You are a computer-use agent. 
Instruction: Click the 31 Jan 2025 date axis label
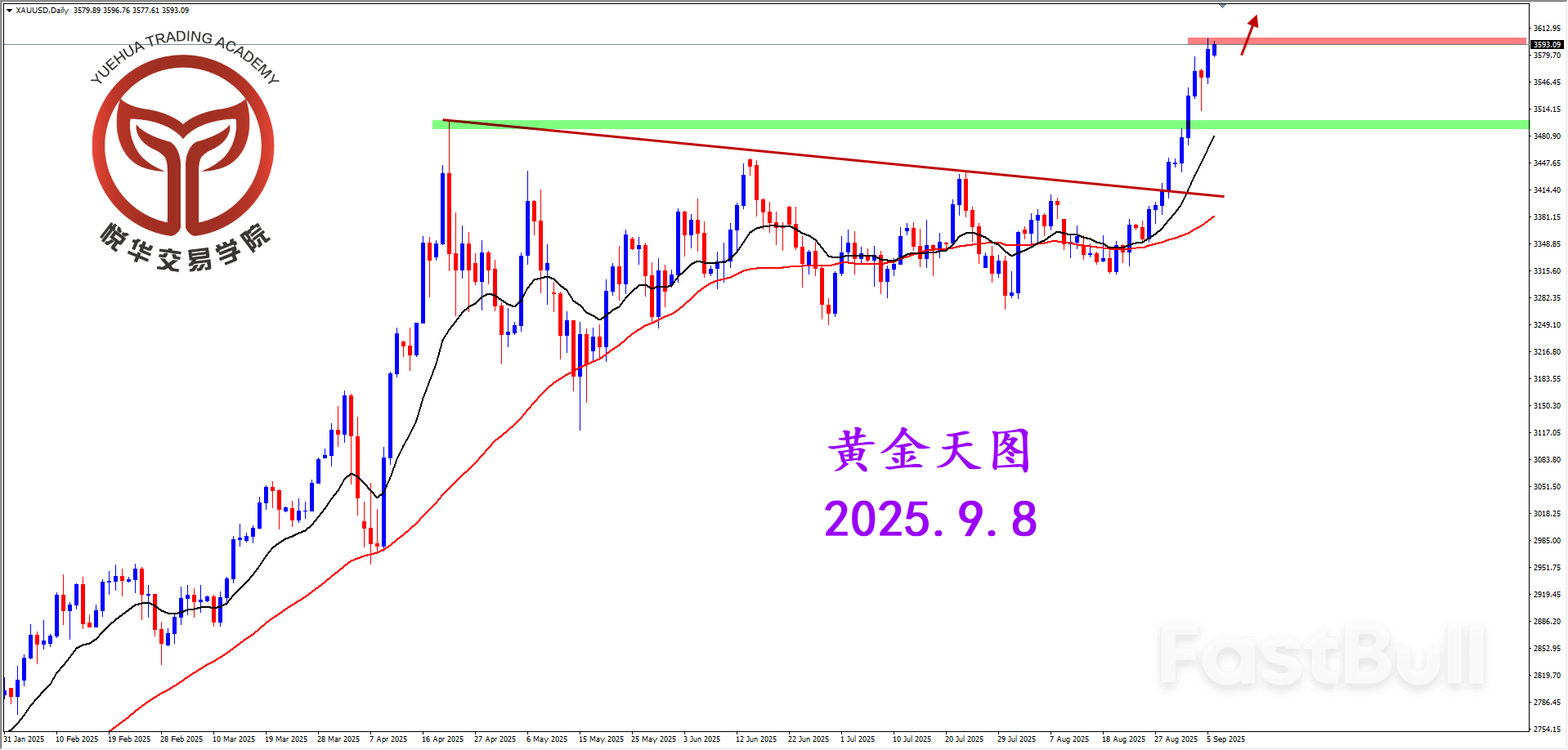pyautogui.click(x=25, y=739)
